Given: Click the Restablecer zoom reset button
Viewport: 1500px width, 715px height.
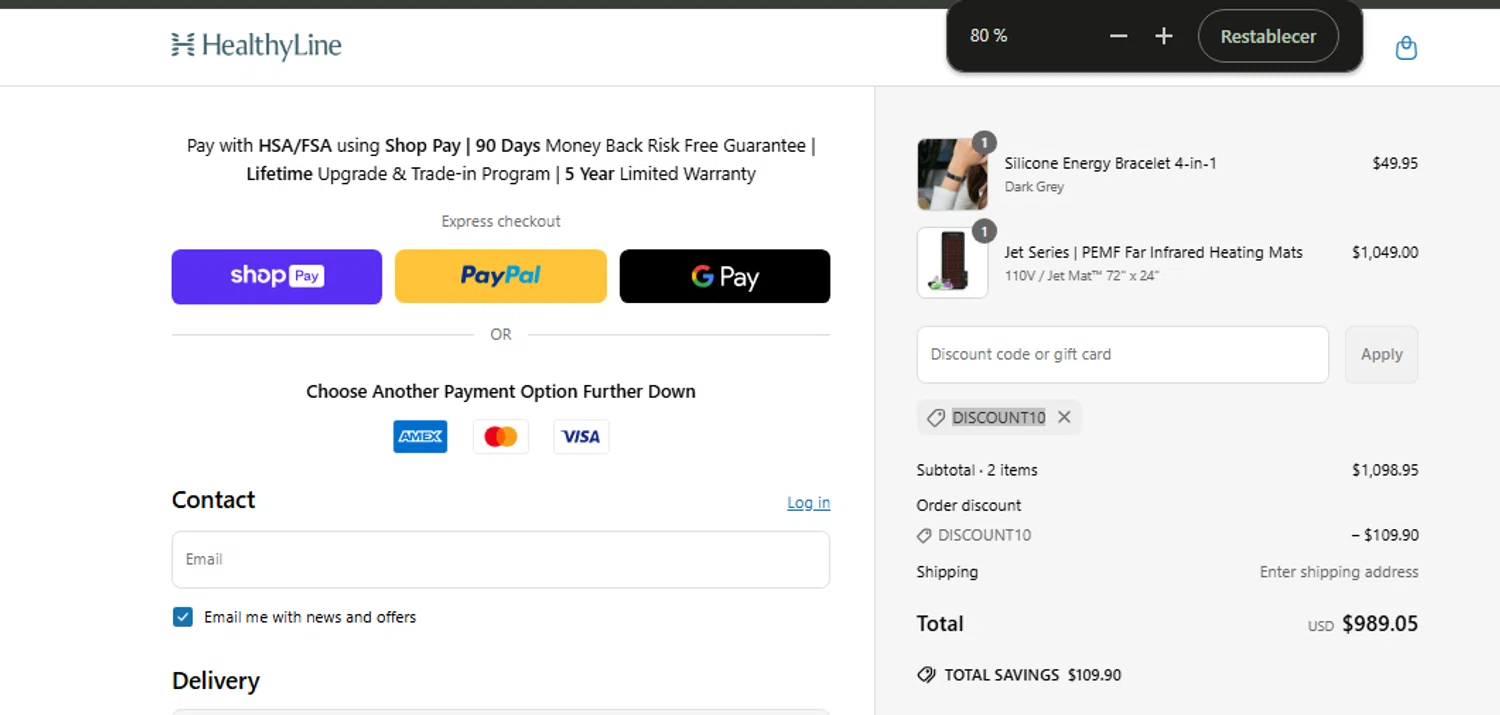Looking at the screenshot, I should [x=1268, y=36].
